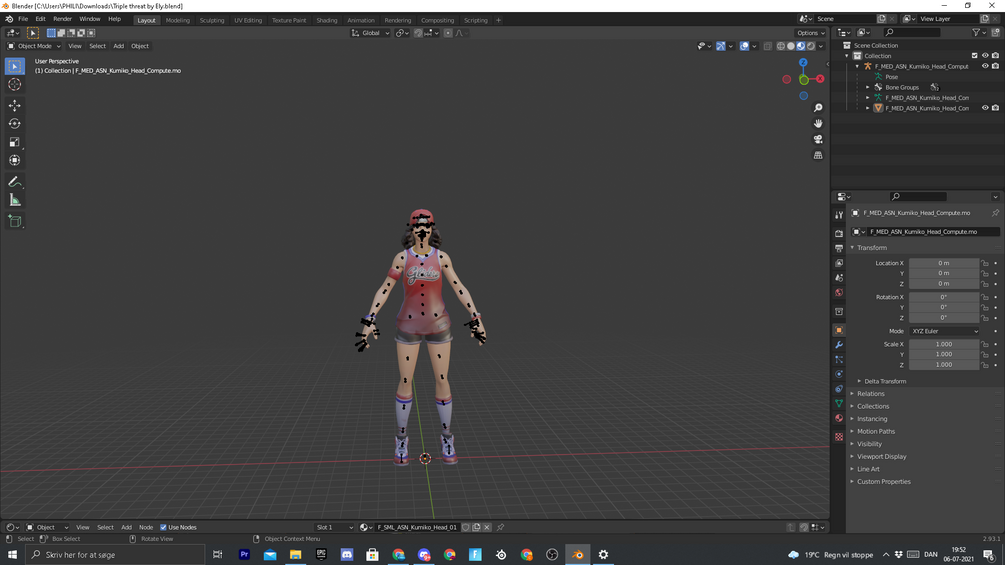Click the X axis on navigation gizmo
Viewport: 1005px width, 565px height.
[x=820, y=79]
